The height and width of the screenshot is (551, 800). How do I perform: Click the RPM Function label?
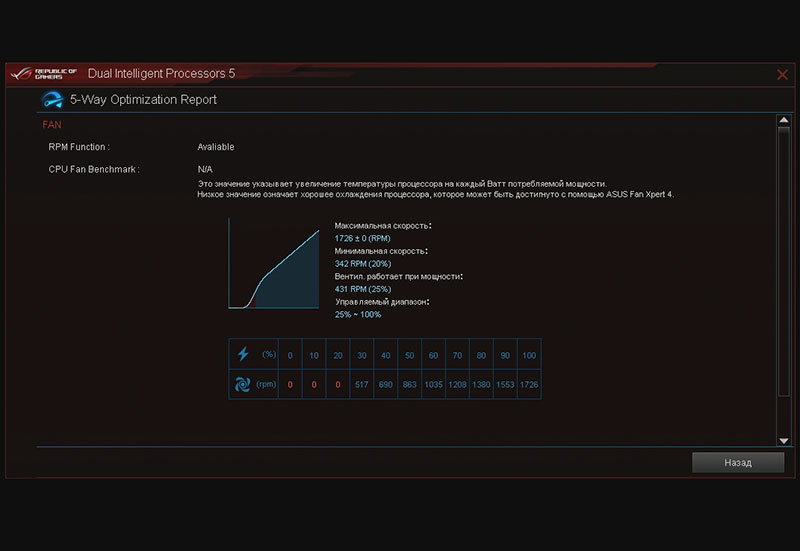pos(79,147)
